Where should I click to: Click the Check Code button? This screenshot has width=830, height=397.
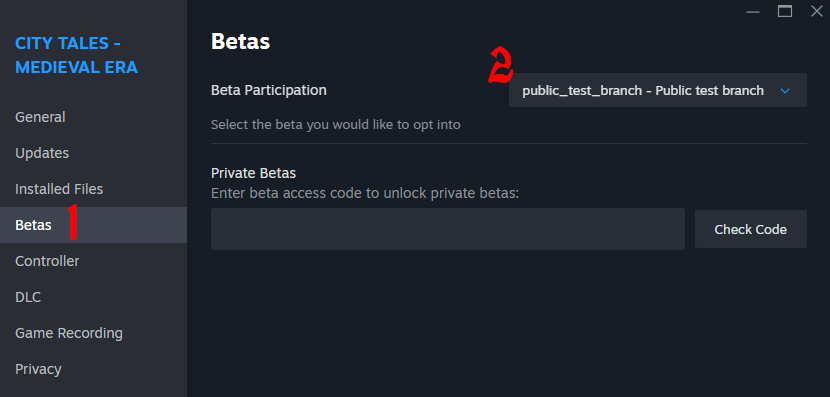751,229
